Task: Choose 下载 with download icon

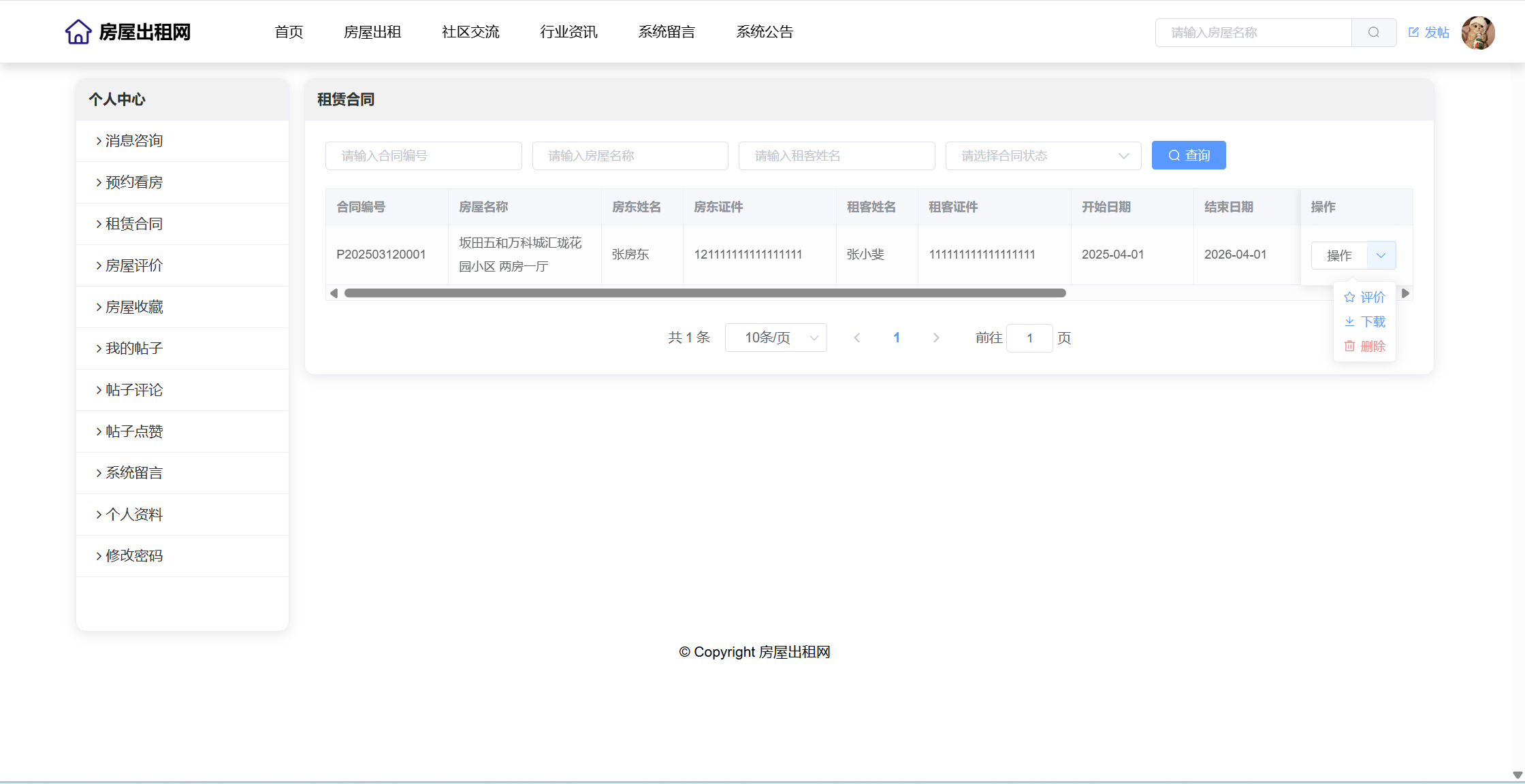Action: point(1364,322)
